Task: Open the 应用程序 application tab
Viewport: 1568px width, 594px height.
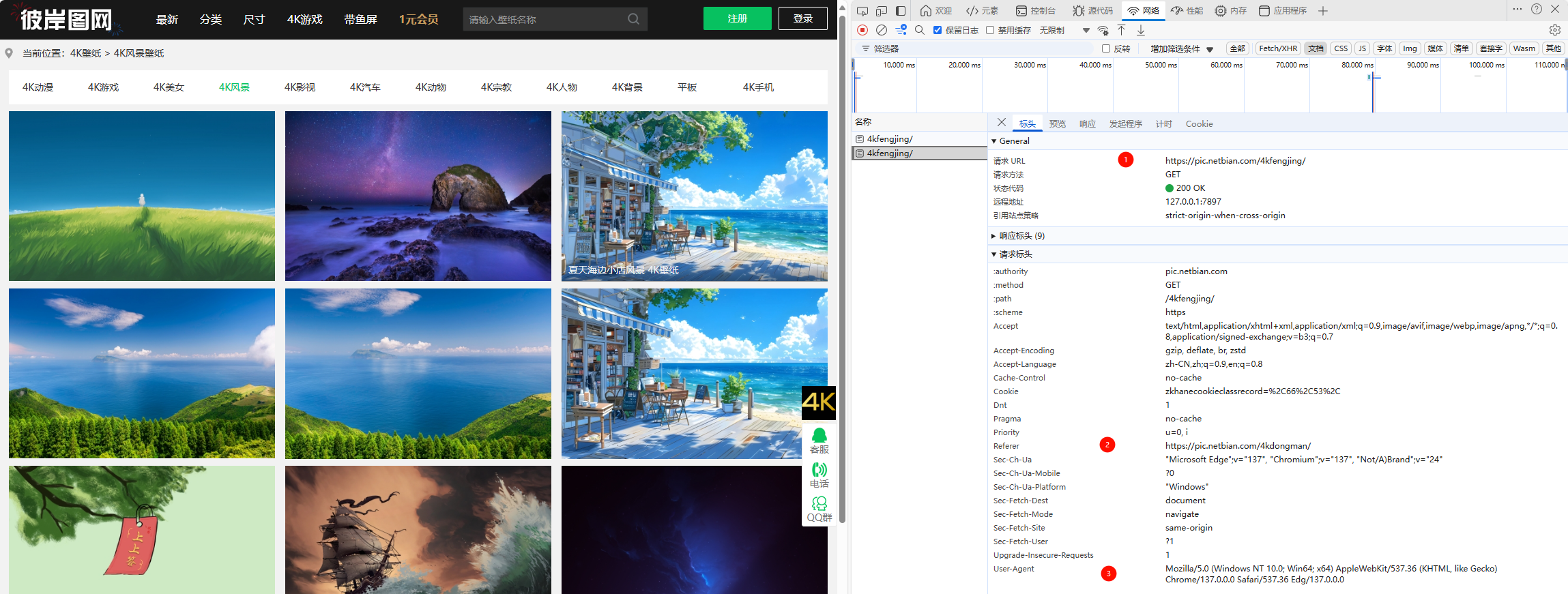Action: [x=1283, y=11]
